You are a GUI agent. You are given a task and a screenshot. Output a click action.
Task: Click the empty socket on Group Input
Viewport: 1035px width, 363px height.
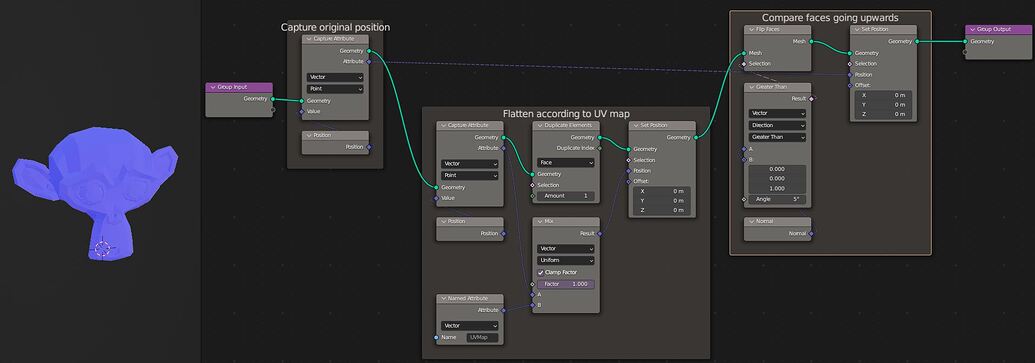(x=273, y=110)
